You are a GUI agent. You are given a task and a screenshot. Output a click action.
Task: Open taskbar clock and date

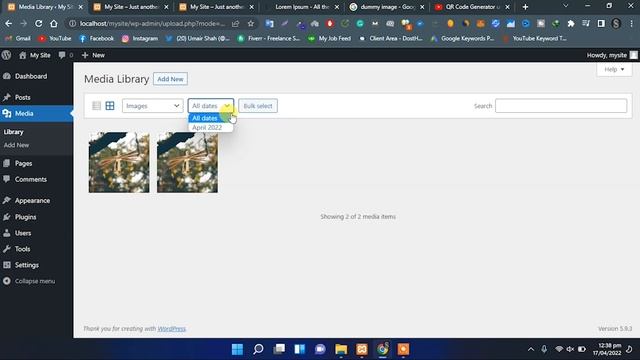(x=607, y=349)
